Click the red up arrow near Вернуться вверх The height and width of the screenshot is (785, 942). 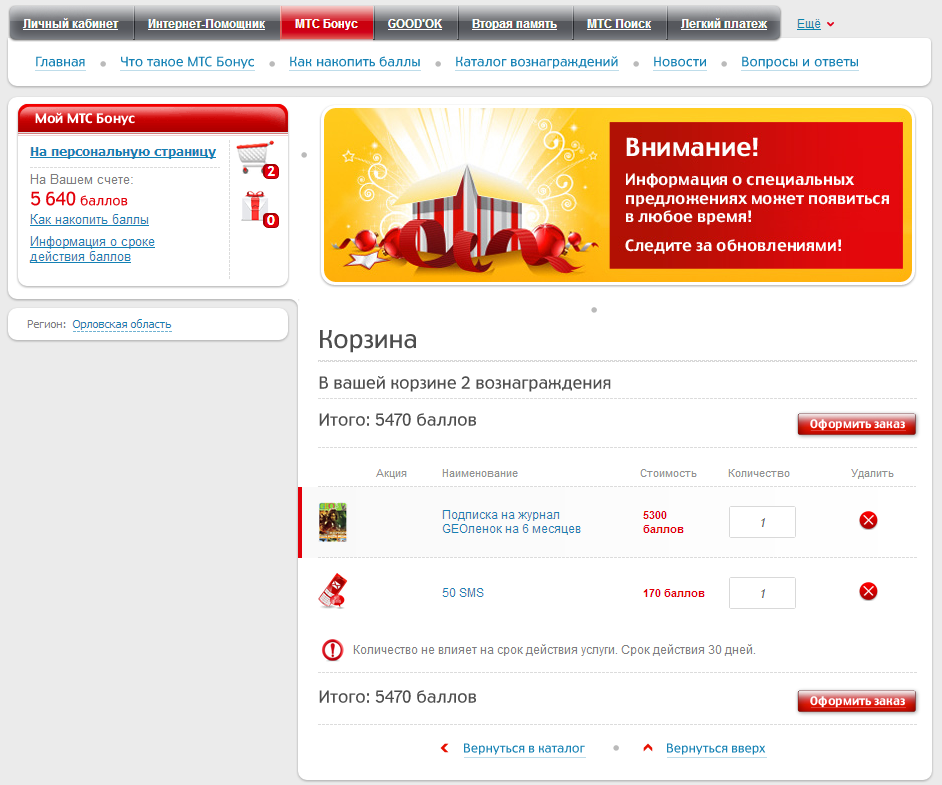pyautogui.click(x=648, y=748)
